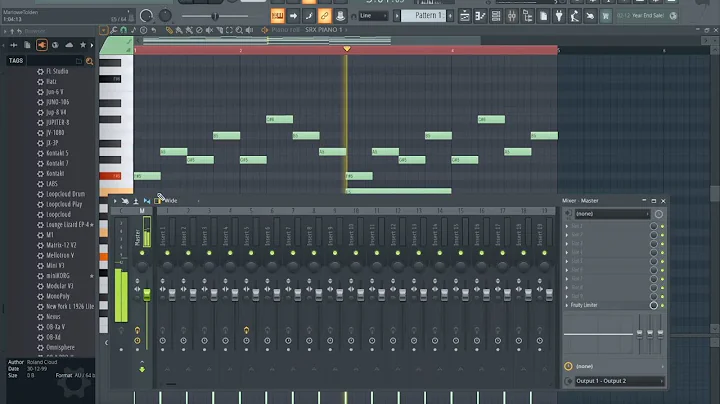Toggle Insert 1 mute LED
720x404 pixels.
click(167, 253)
